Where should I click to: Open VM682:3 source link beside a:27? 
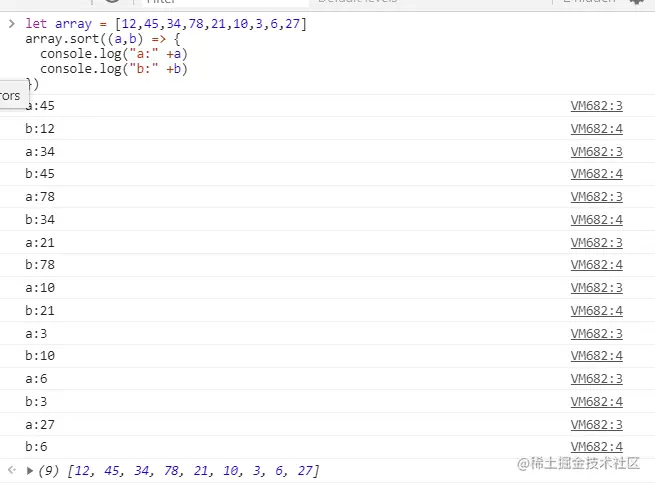pos(597,425)
